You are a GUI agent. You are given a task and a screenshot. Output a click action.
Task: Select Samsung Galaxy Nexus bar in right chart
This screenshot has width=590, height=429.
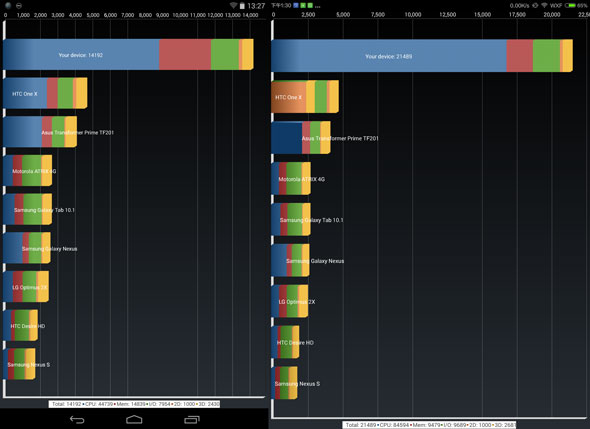point(290,260)
